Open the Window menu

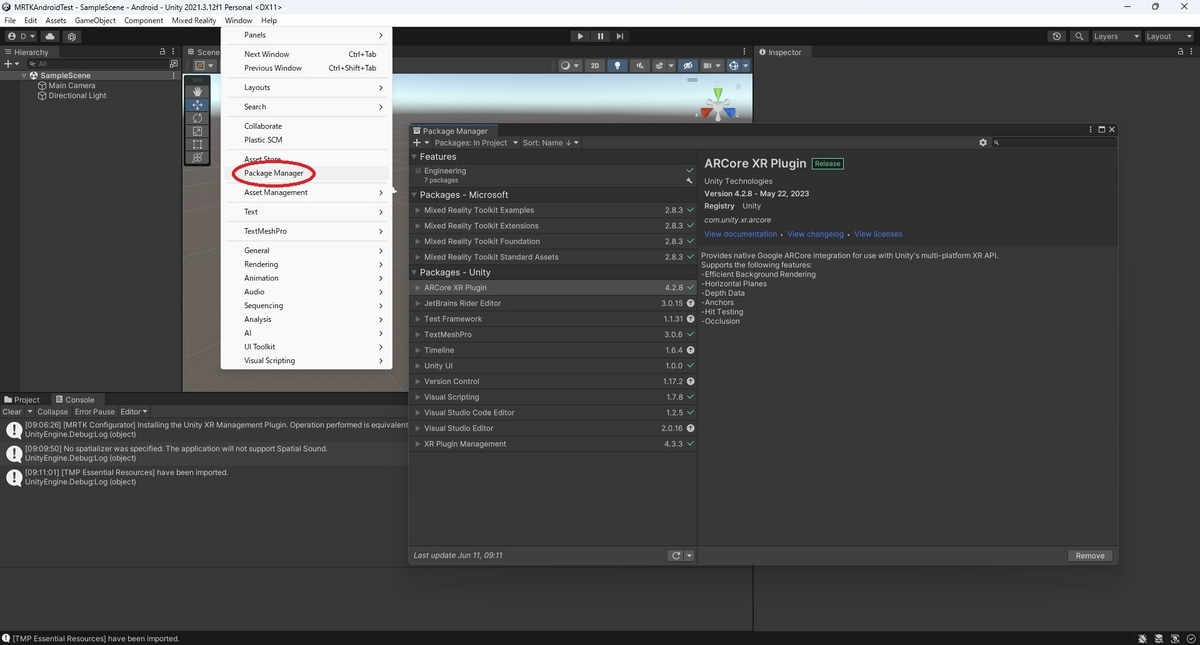tap(238, 20)
